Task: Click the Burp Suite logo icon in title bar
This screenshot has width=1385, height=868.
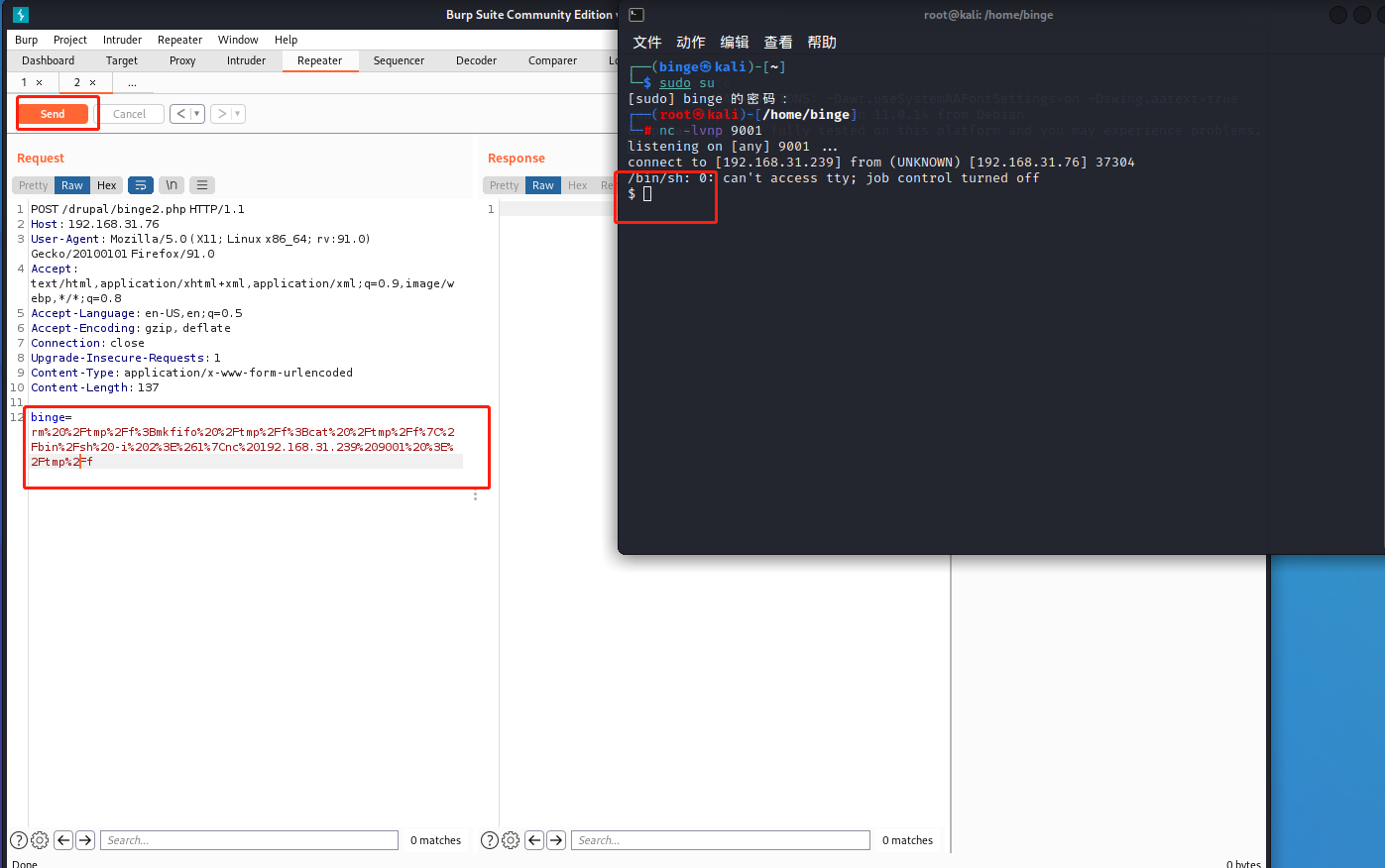Action: [x=21, y=15]
